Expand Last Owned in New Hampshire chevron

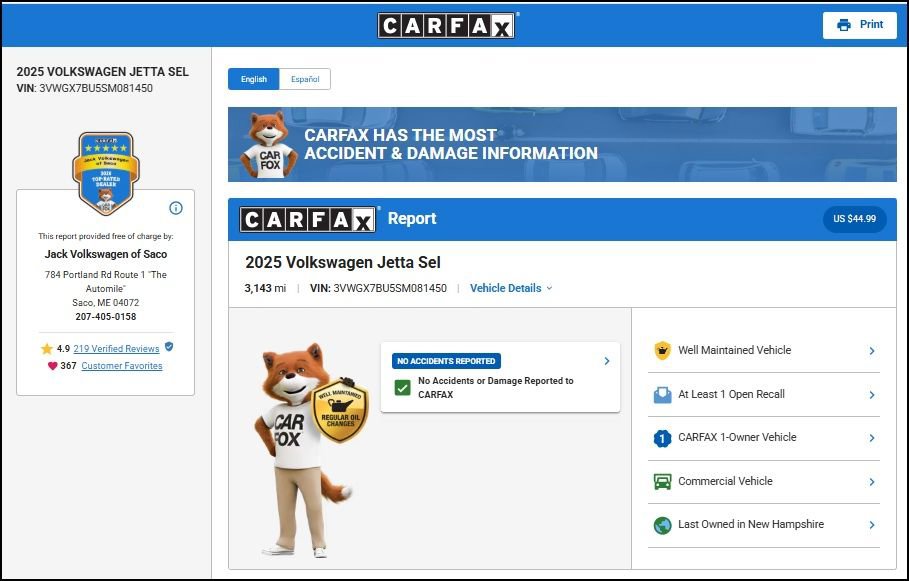pos(872,525)
